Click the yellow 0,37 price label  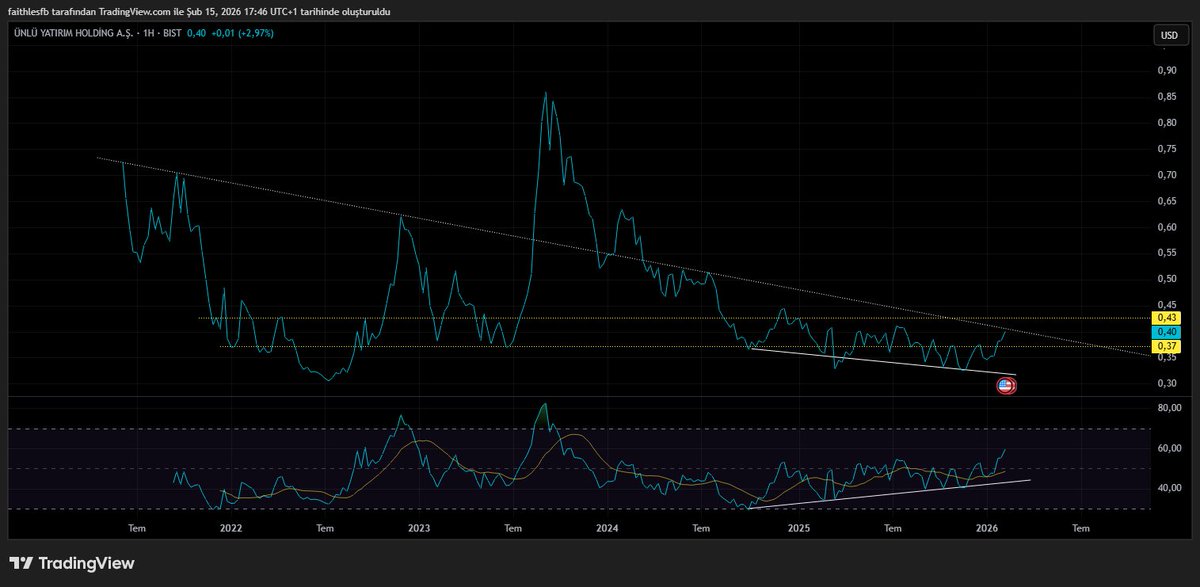[1167, 346]
